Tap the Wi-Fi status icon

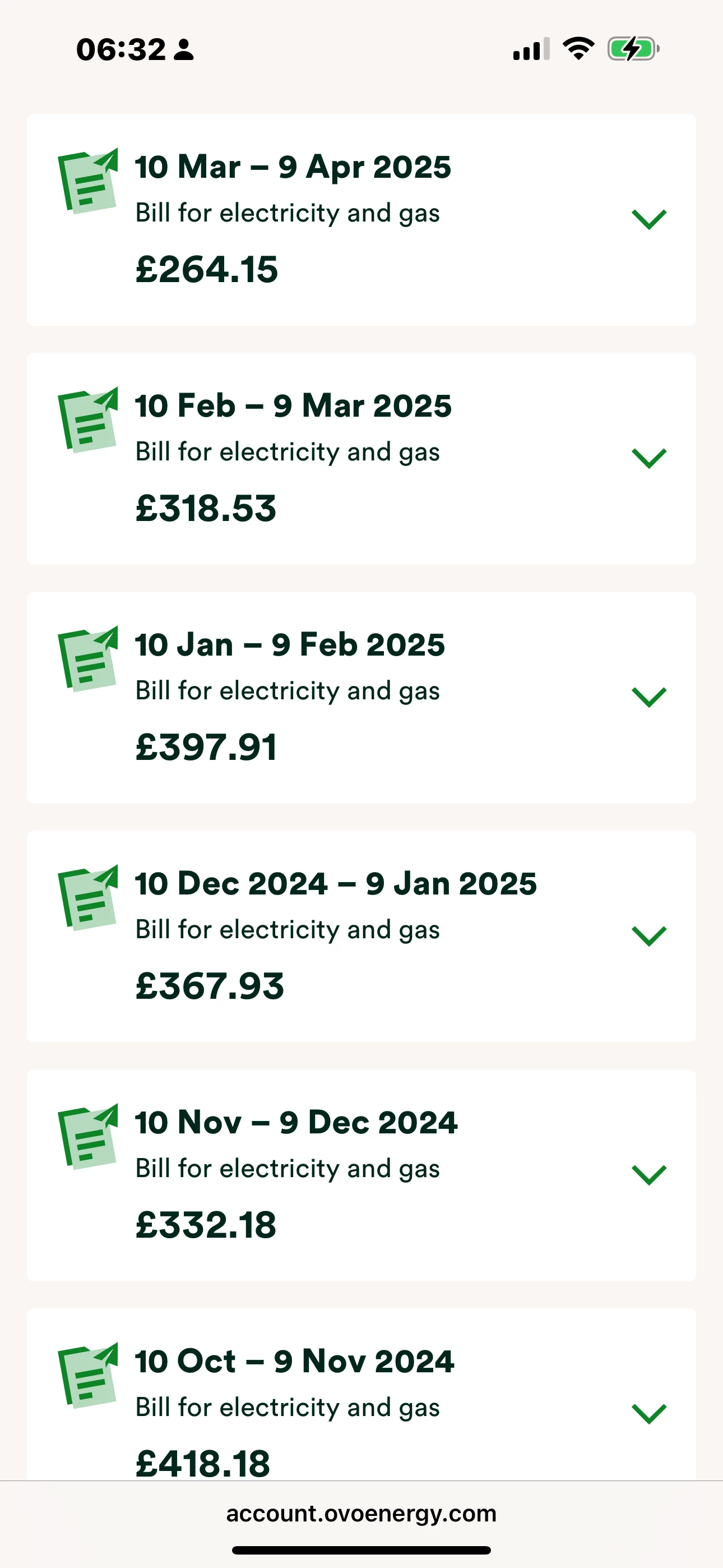[x=578, y=49]
